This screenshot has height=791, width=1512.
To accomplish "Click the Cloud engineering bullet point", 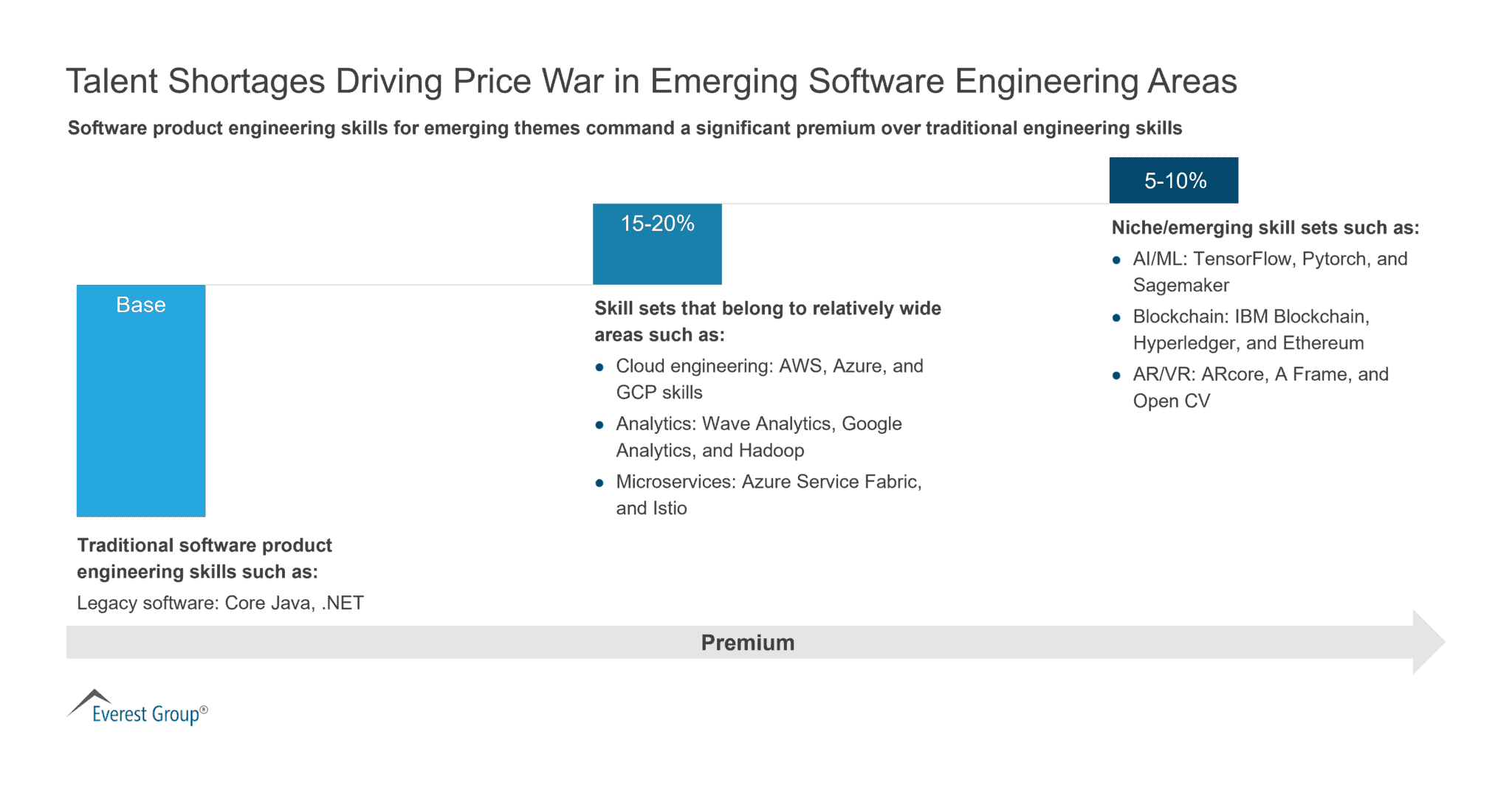I will tap(769, 379).
